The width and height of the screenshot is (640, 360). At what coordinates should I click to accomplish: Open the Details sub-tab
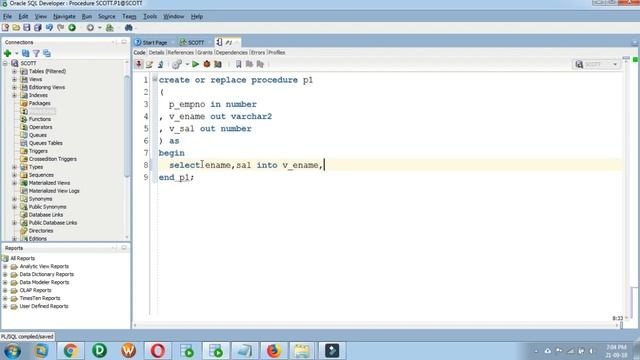click(x=156, y=53)
